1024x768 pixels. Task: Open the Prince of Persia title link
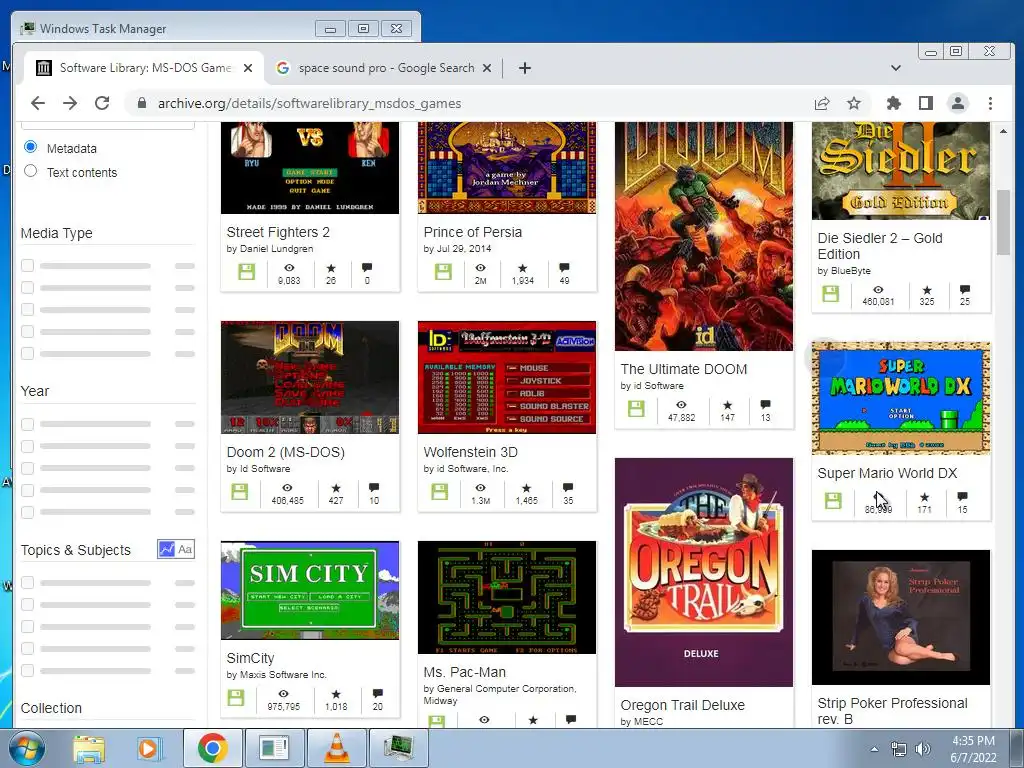[473, 232]
